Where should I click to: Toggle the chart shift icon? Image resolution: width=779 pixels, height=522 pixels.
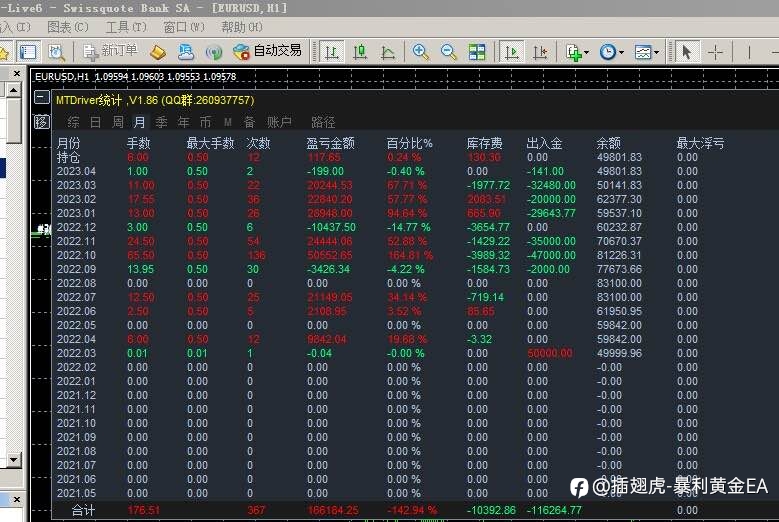(x=540, y=52)
